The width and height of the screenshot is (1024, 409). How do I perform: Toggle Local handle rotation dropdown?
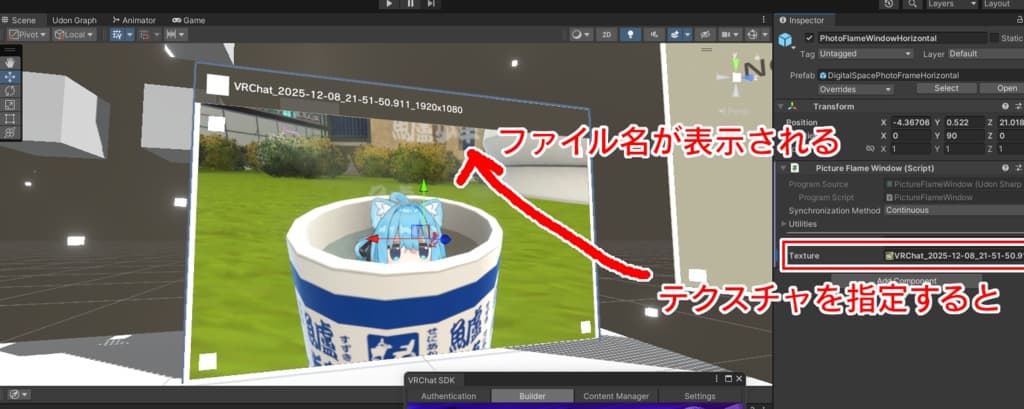pos(74,35)
